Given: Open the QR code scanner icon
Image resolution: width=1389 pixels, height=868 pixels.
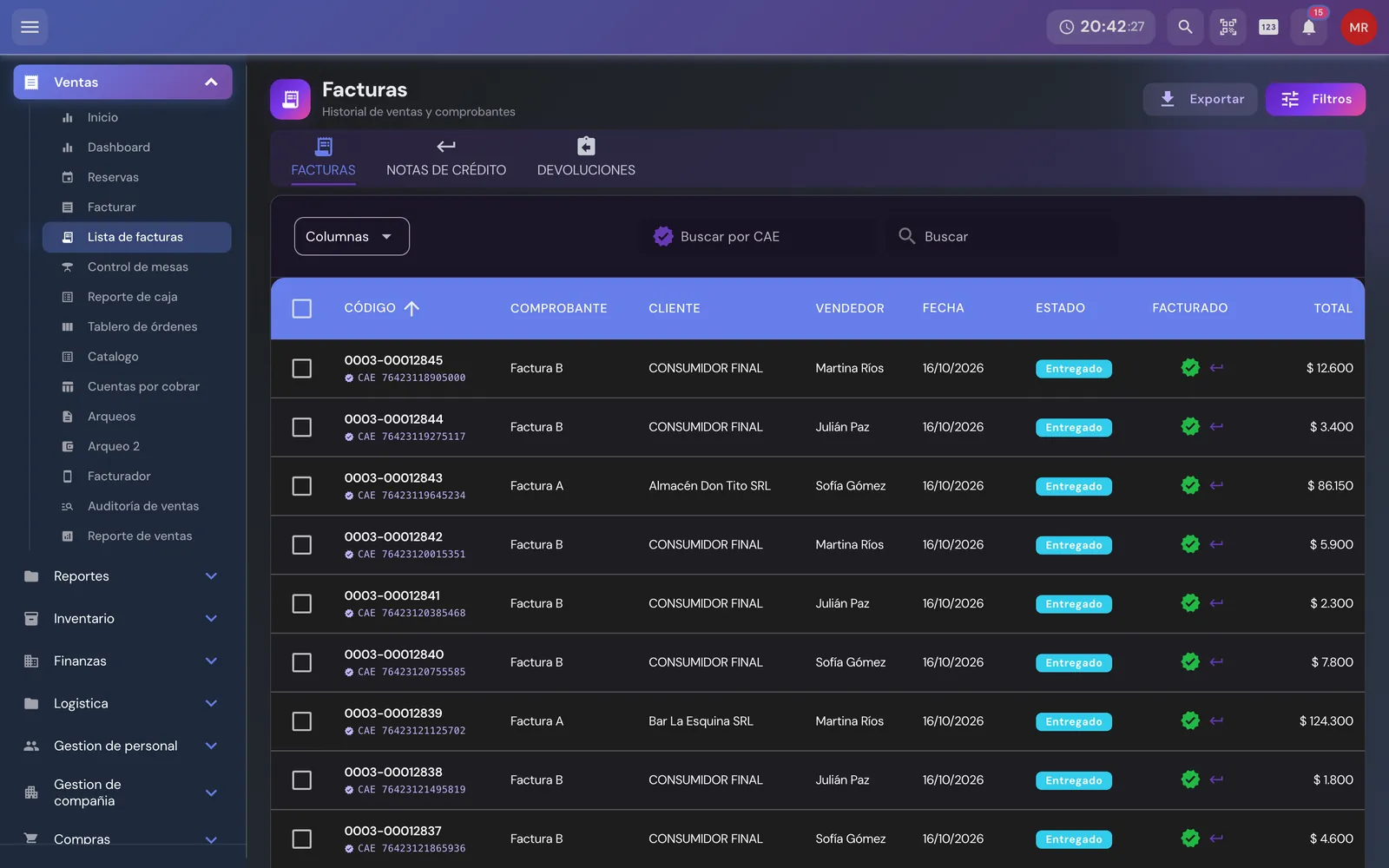Looking at the screenshot, I should [x=1228, y=27].
